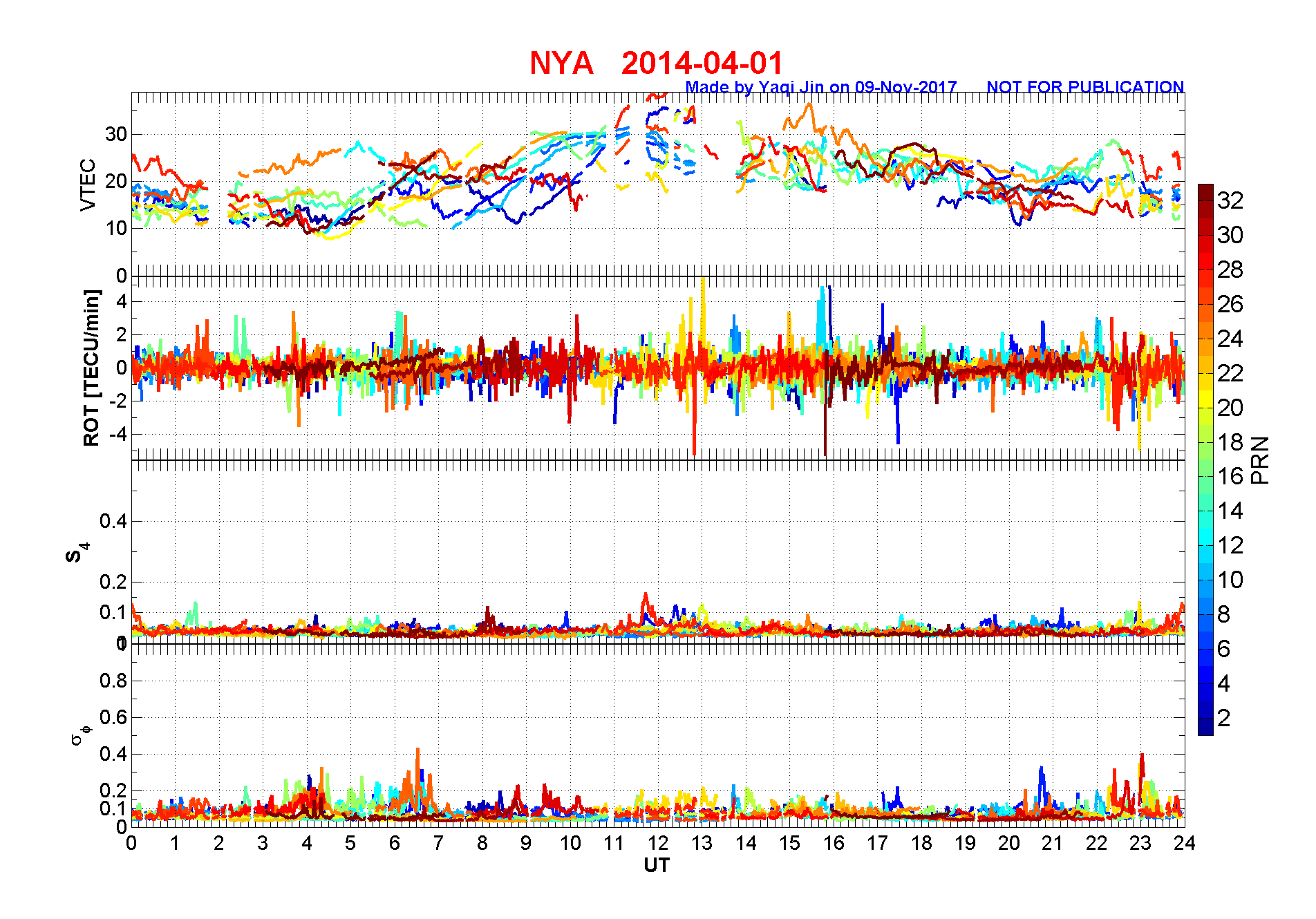Click the colorbar tick value 10

pyautogui.click(x=1230, y=580)
